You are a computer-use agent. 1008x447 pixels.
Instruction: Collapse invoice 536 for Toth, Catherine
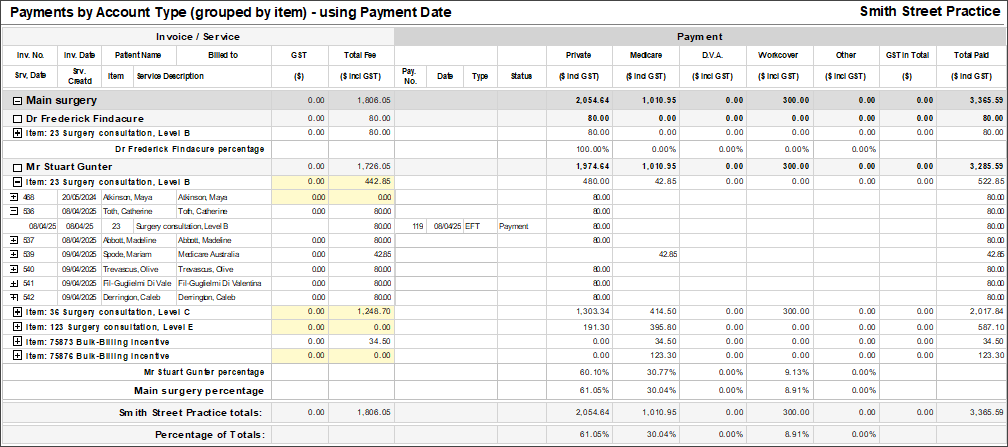click(14, 211)
